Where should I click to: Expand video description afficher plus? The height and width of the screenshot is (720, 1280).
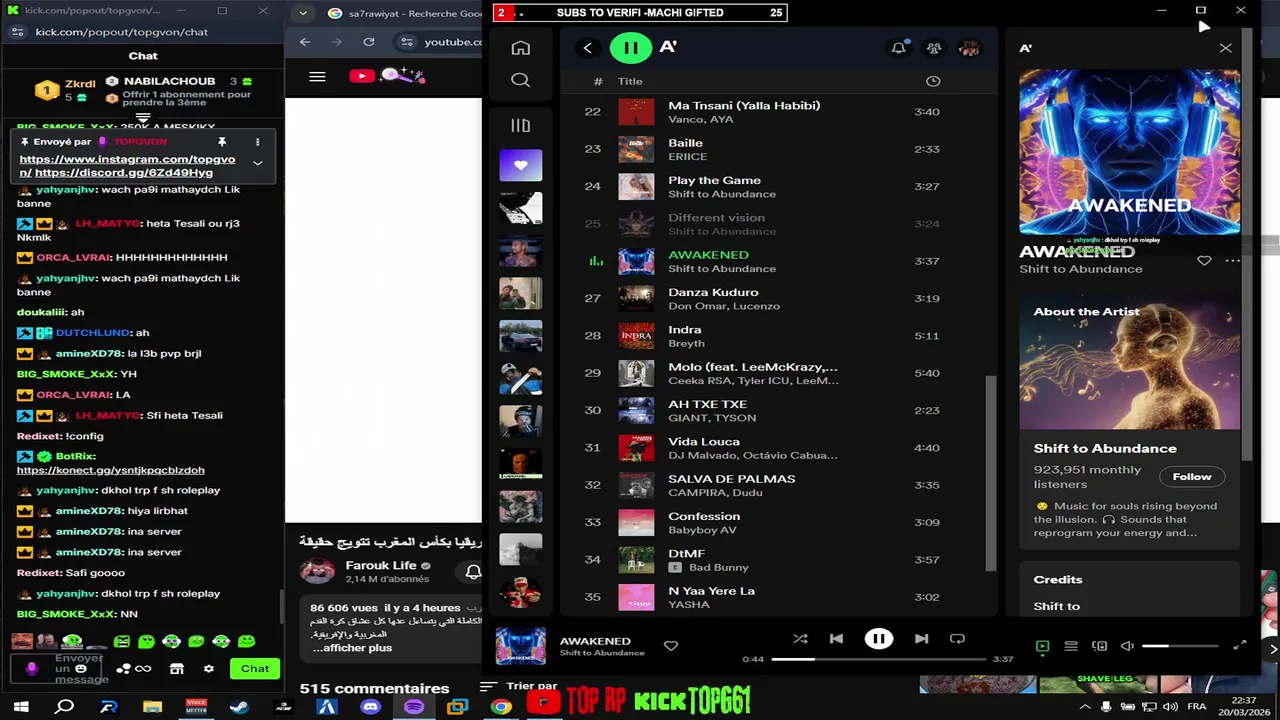(x=352, y=648)
